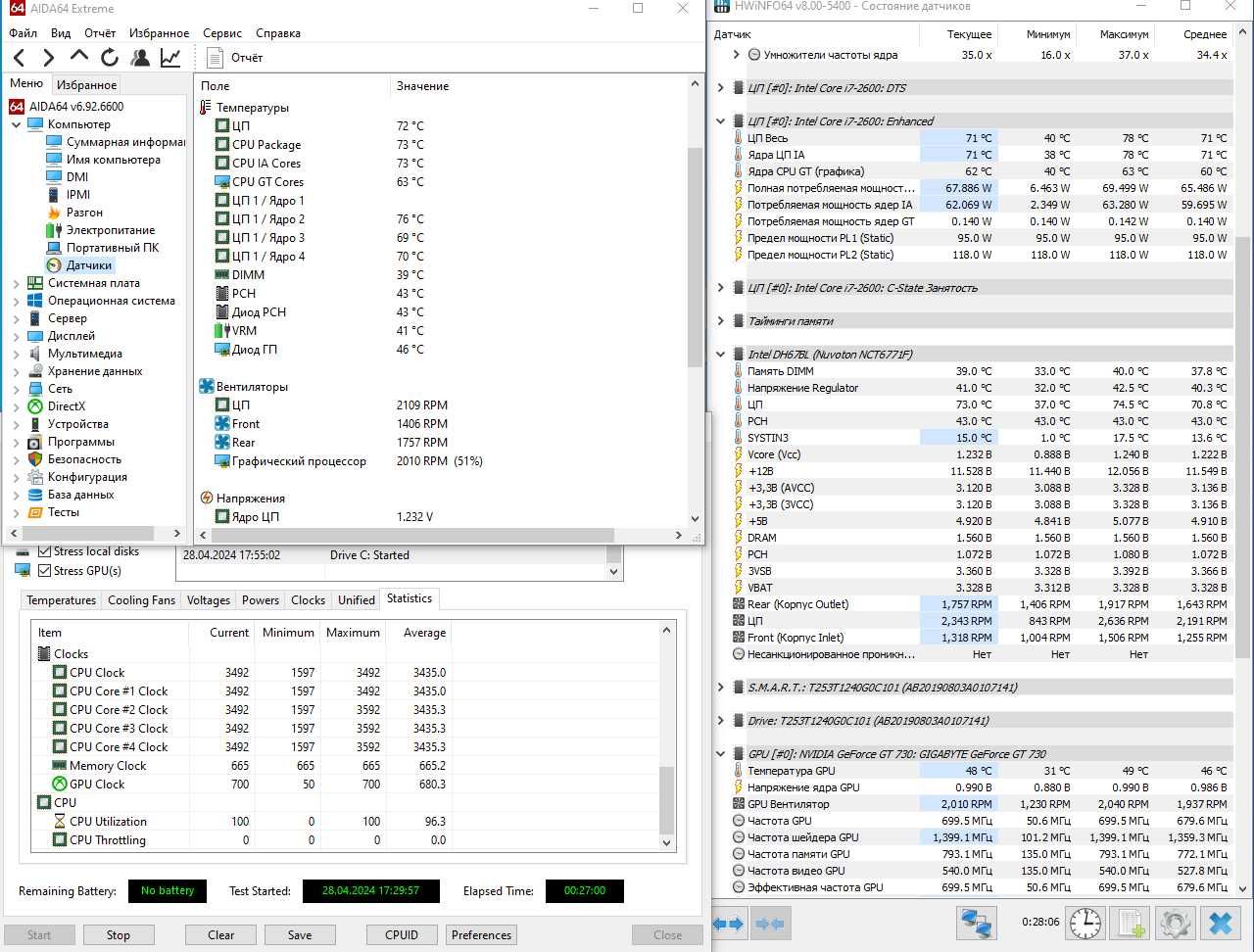Click the Отчёт report icon in AIDA64
The image size is (1254, 952).
coord(216,58)
